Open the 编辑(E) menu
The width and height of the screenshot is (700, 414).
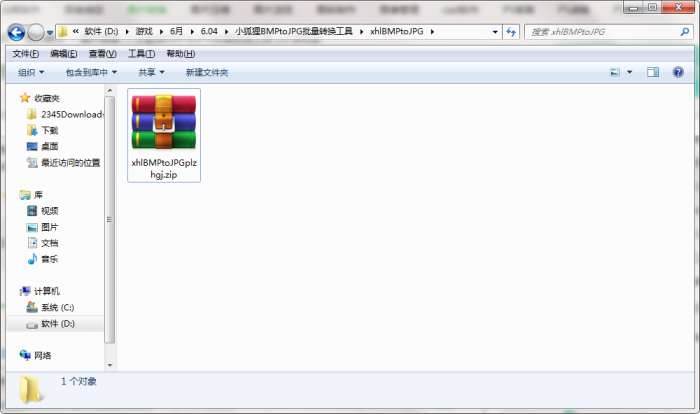(64, 54)
